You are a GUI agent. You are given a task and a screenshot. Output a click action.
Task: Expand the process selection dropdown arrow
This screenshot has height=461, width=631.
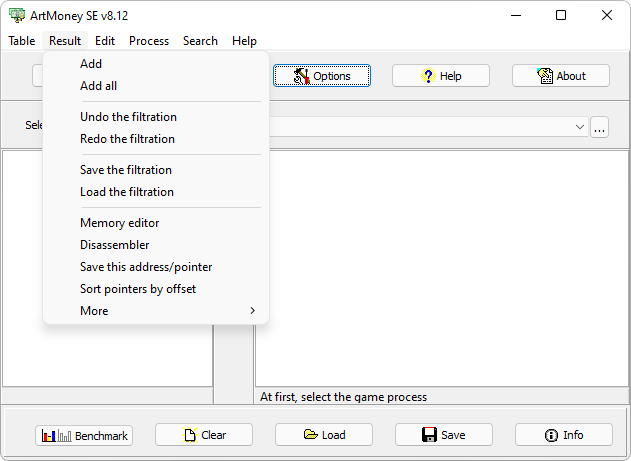coord(580,127)
